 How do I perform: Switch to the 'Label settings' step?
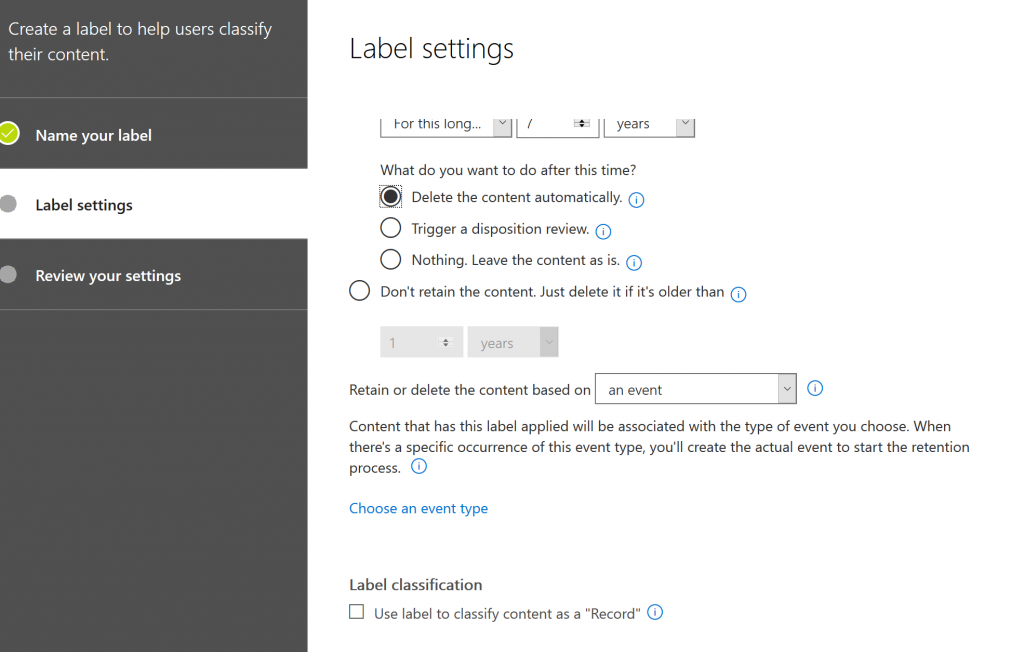click(83, 204)
